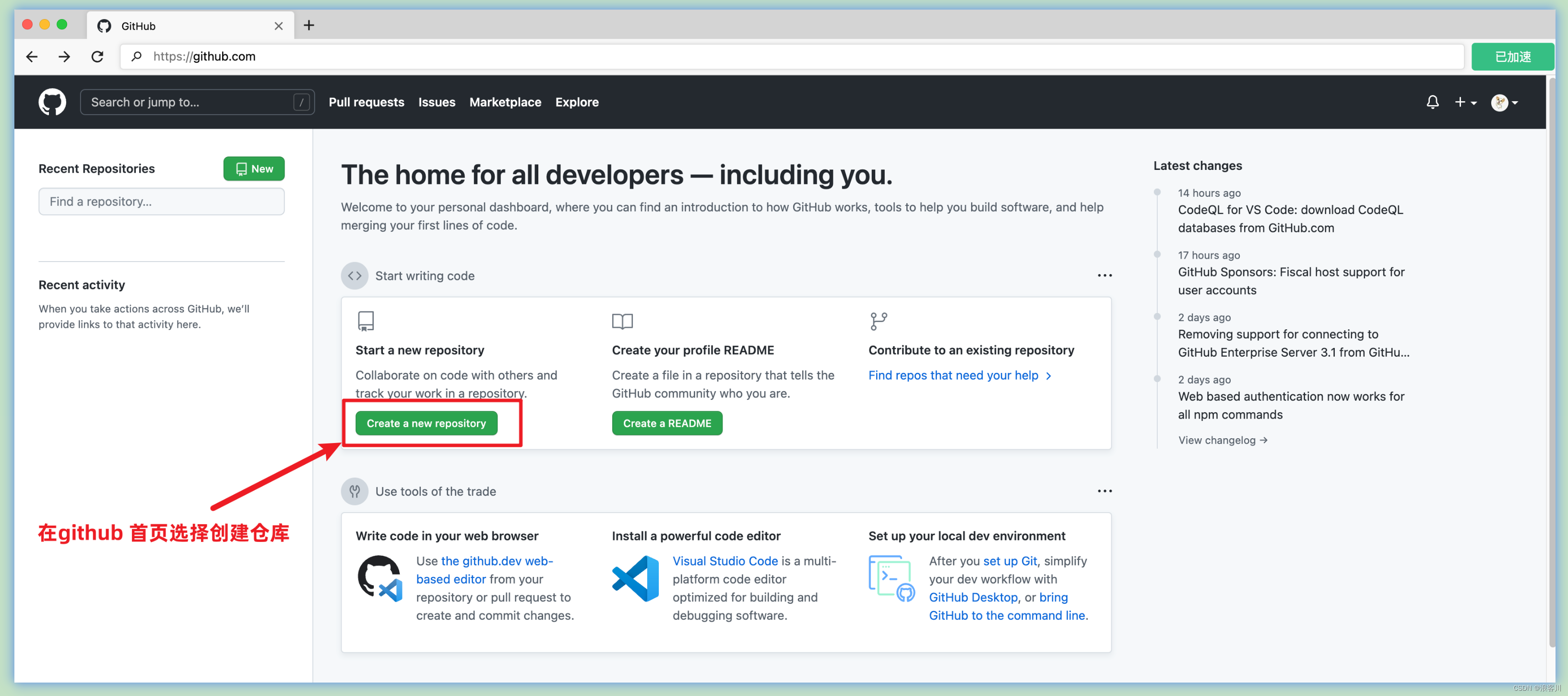Click the GitHub Octocat logo in header
The image size is (1568, 696).
(x=52, y=102)
